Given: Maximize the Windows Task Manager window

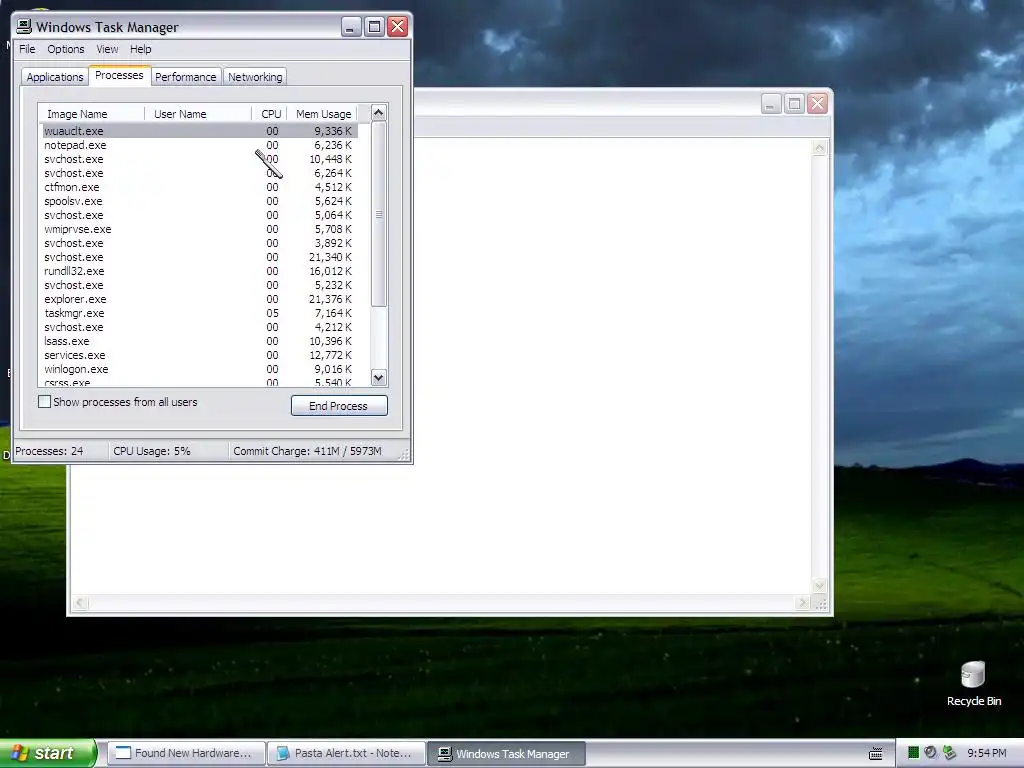Looking at the screenshot, I should click(x=374, y=27).
